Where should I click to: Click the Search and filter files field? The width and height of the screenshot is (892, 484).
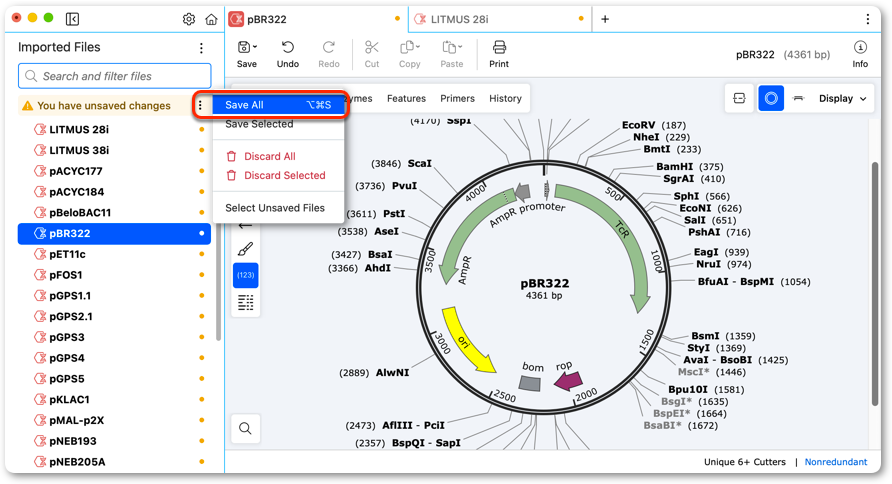(x=115, y=76)
